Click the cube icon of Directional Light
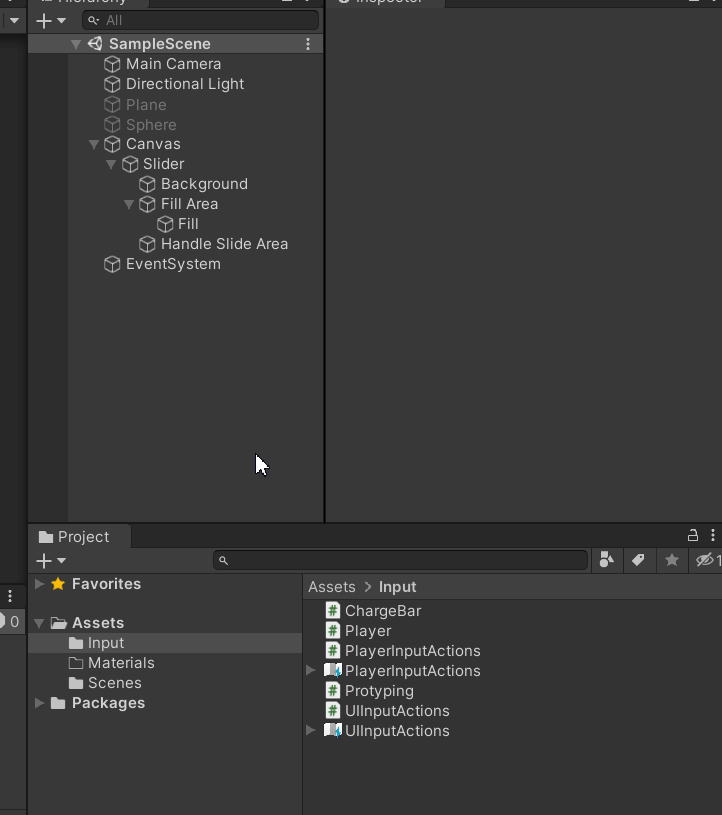 (x=112, y=84)
